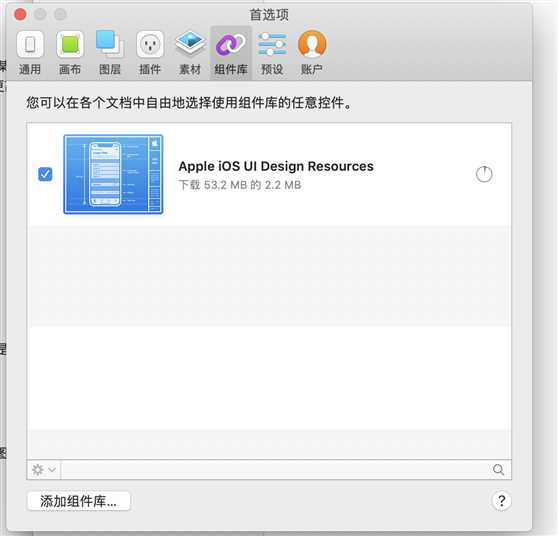Close the 首选项 preferences window
558x536 pixels.
20,15
